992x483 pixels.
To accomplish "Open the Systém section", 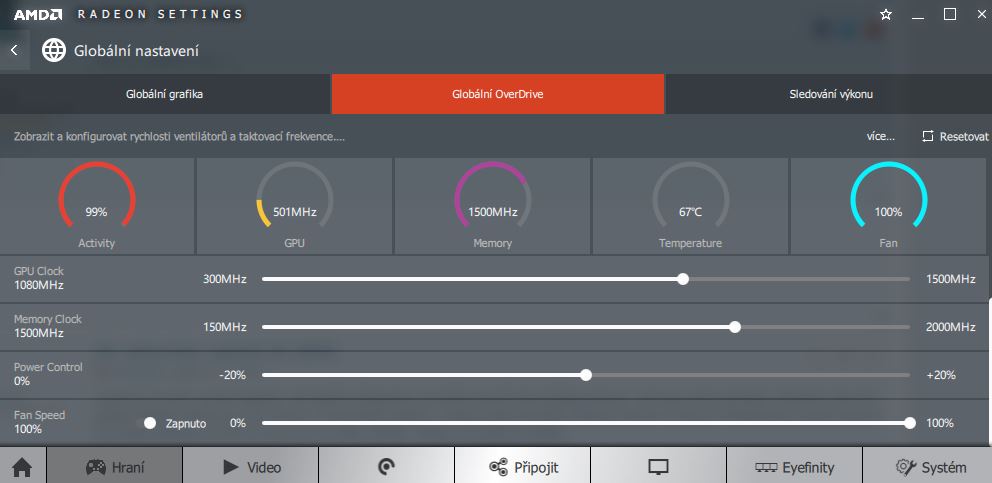I will 927,467.
